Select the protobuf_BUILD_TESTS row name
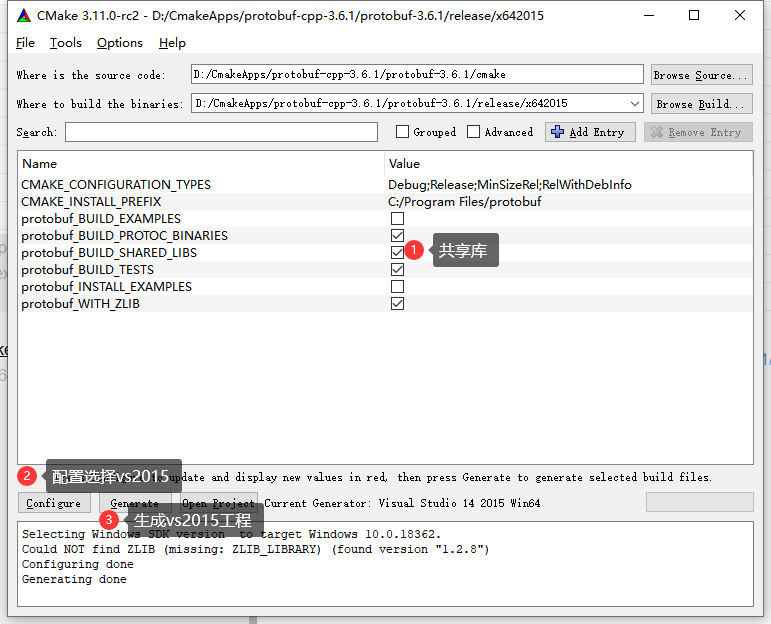771x624 pixels. 88,270
